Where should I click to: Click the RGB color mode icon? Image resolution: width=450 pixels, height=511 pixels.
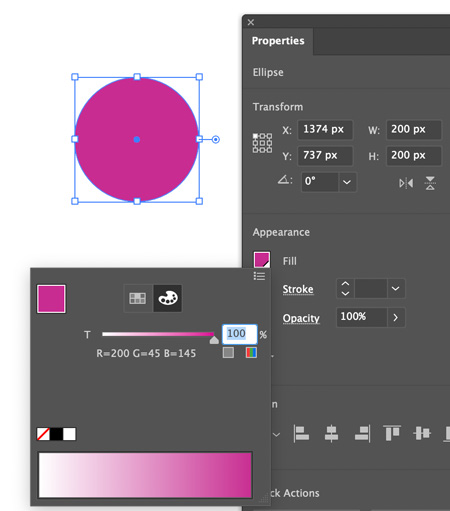251,352
